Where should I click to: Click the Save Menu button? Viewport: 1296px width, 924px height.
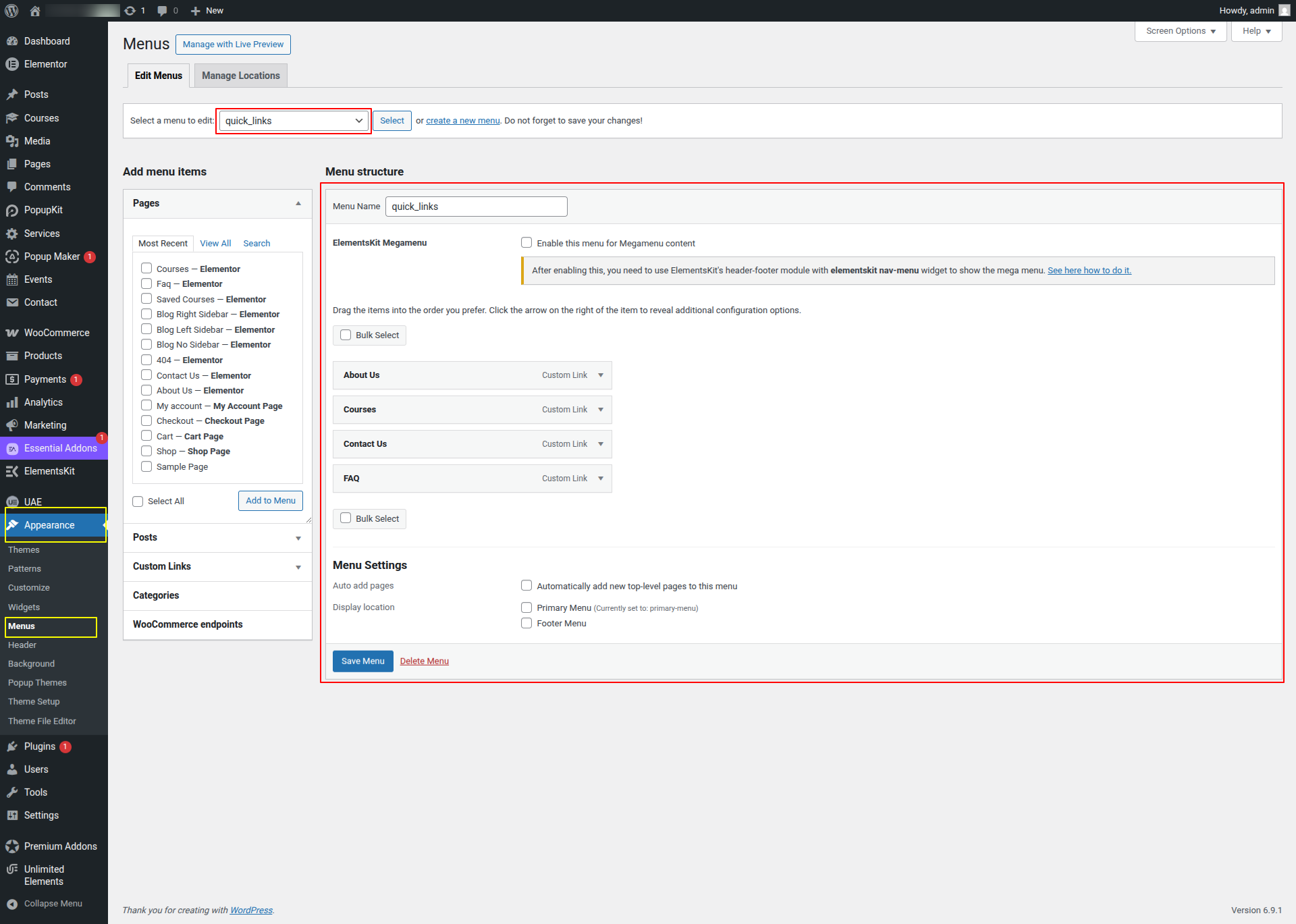coord(362,661)
